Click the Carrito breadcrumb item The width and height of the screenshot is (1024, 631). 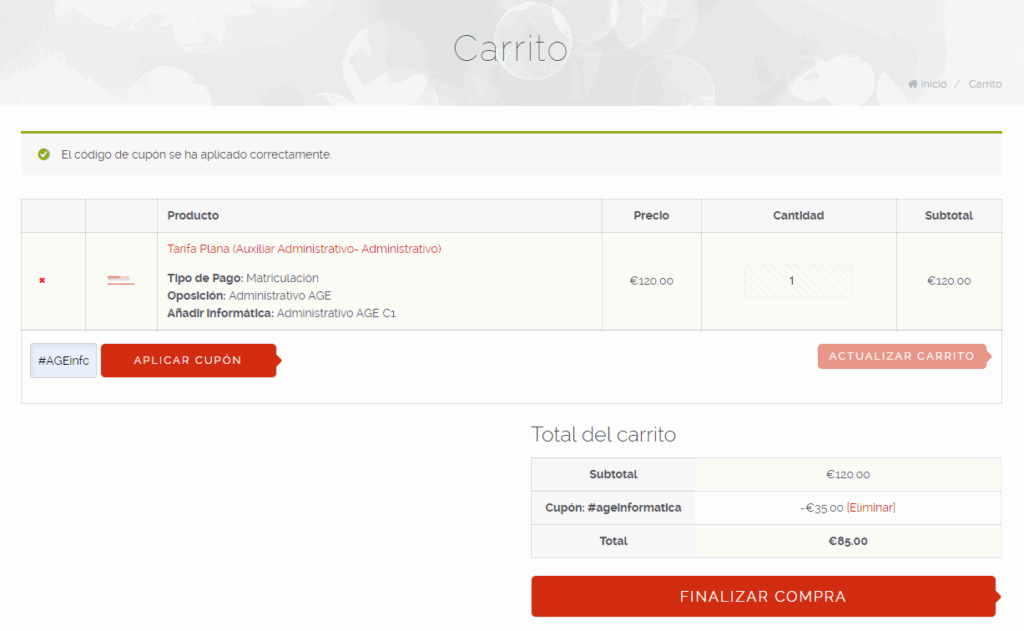tap(985, 84)
